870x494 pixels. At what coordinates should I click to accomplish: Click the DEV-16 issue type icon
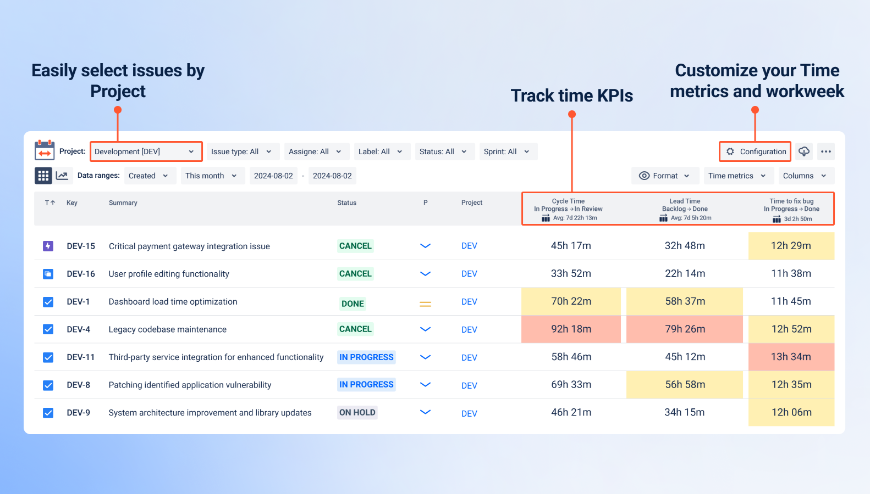(48, 274)
